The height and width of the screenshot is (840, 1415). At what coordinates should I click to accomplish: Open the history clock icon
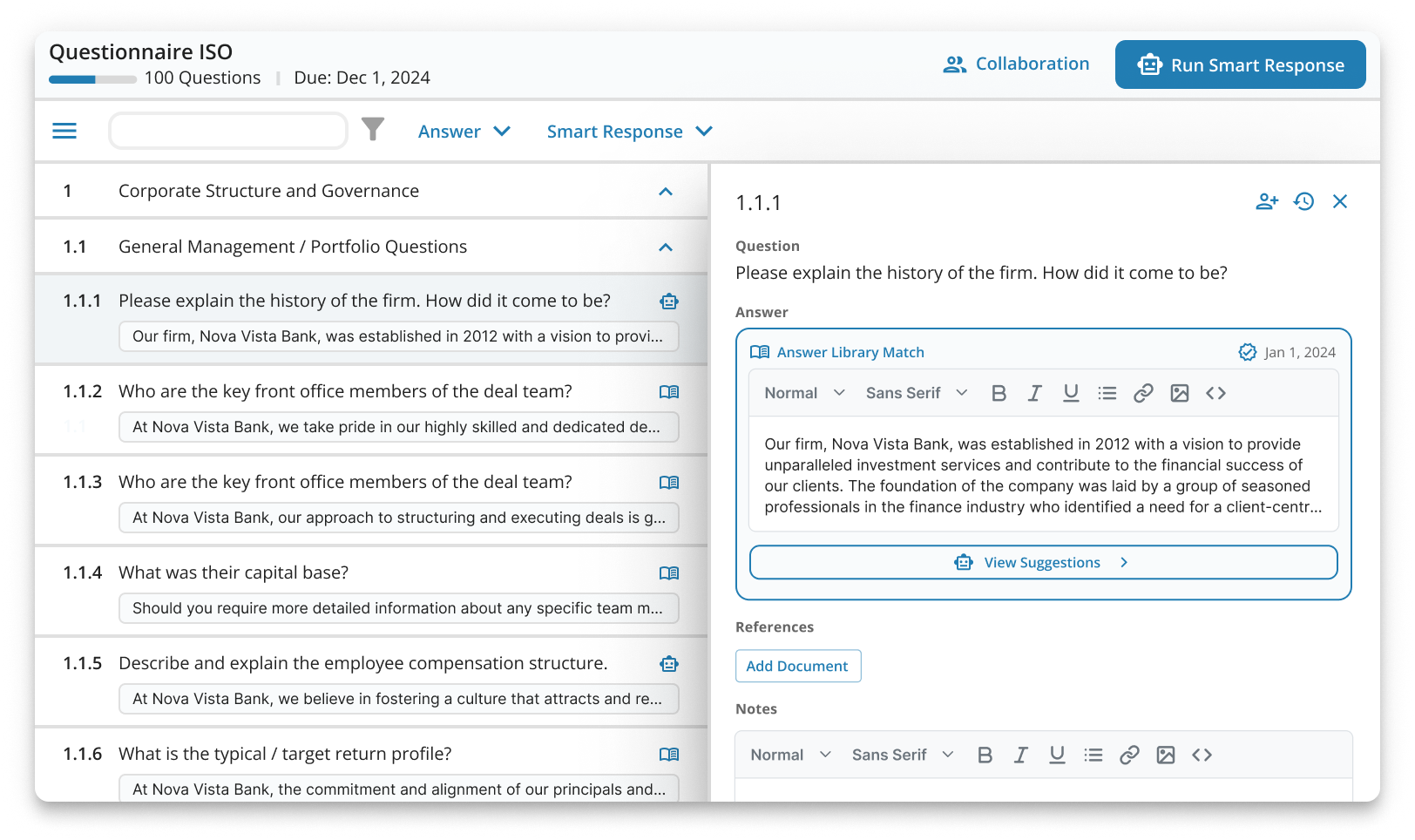1304,201
